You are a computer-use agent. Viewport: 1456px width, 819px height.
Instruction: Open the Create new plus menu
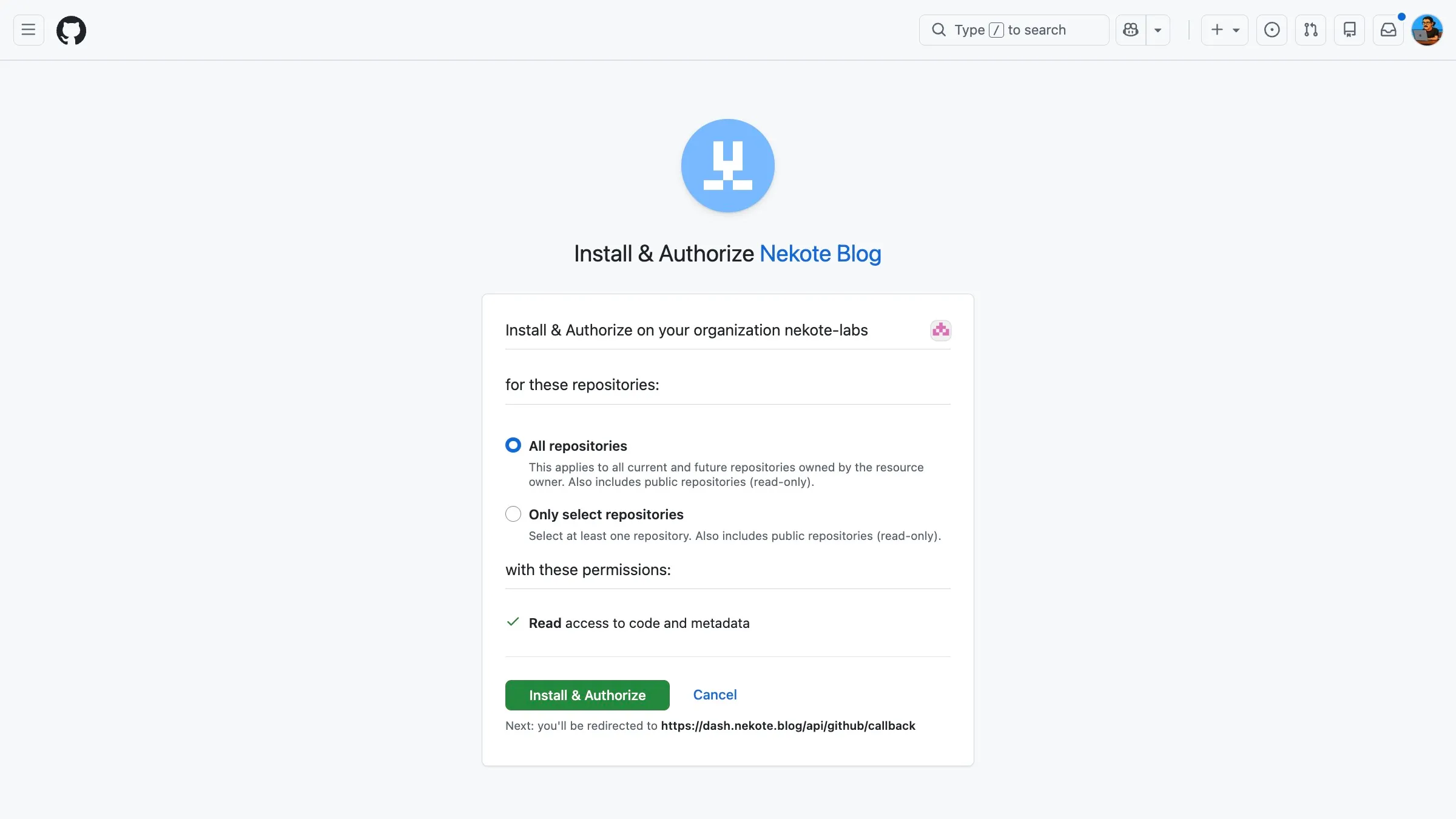[1224, 30]
